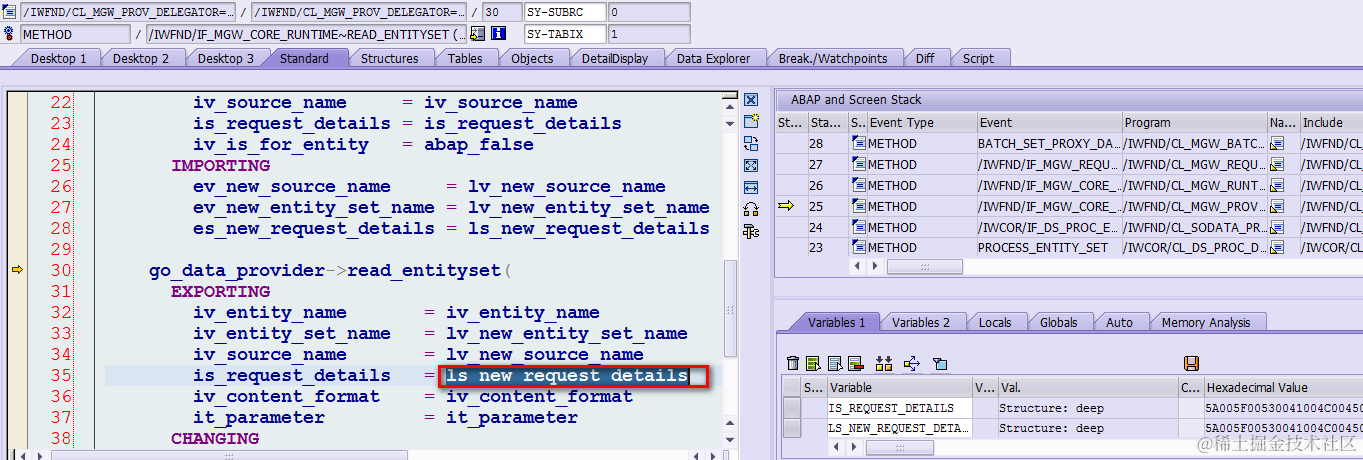The height and width of the screenshot is (460, 1363).
Task: Click the Variable column header
Action: pyautogui.click(x=898, y=387)
